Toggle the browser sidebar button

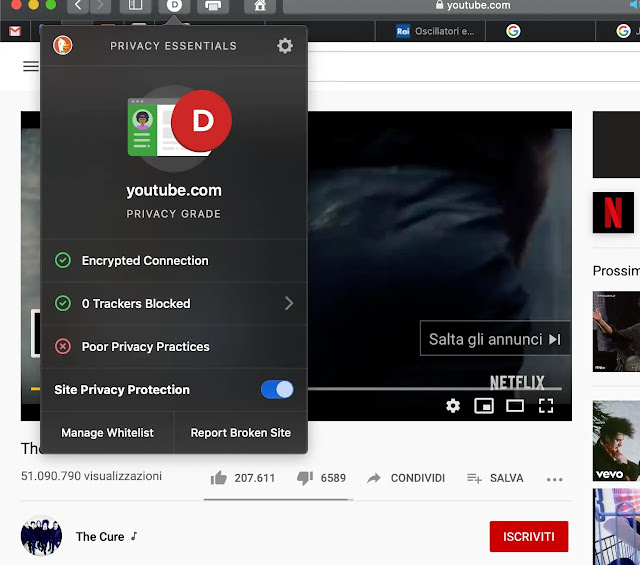click(135, 6)
